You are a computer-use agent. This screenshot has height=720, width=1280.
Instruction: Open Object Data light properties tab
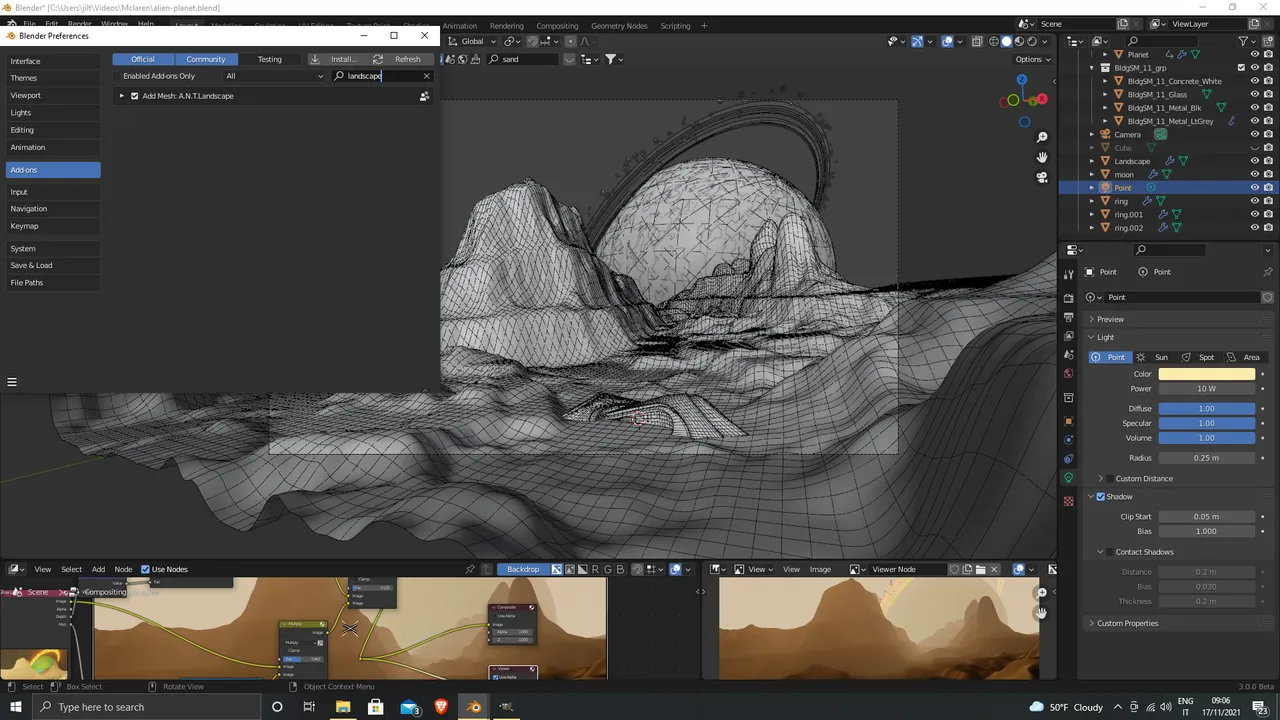(x=1068, y=478)
